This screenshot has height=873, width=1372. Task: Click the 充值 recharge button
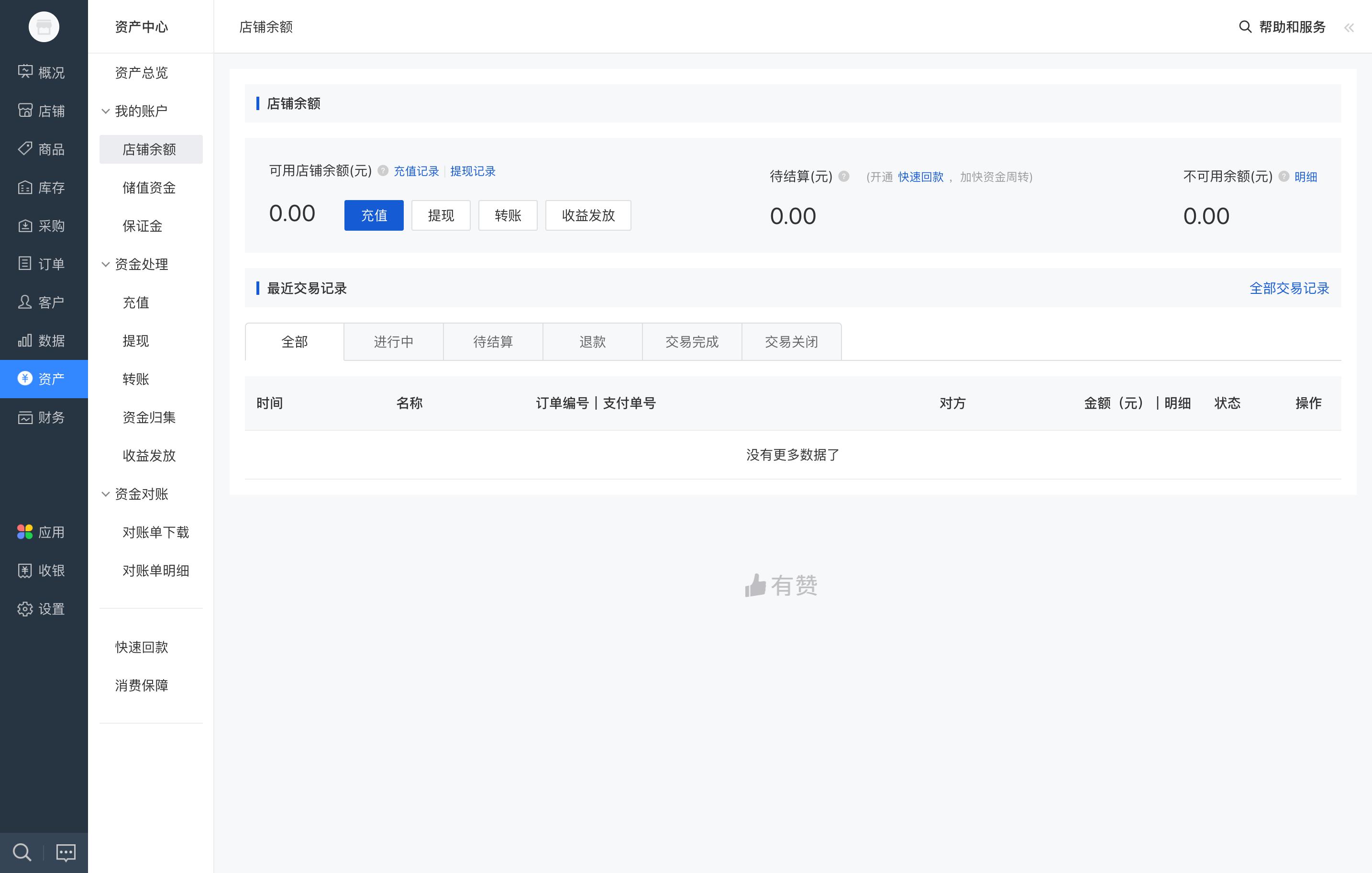tap(373, 215)
